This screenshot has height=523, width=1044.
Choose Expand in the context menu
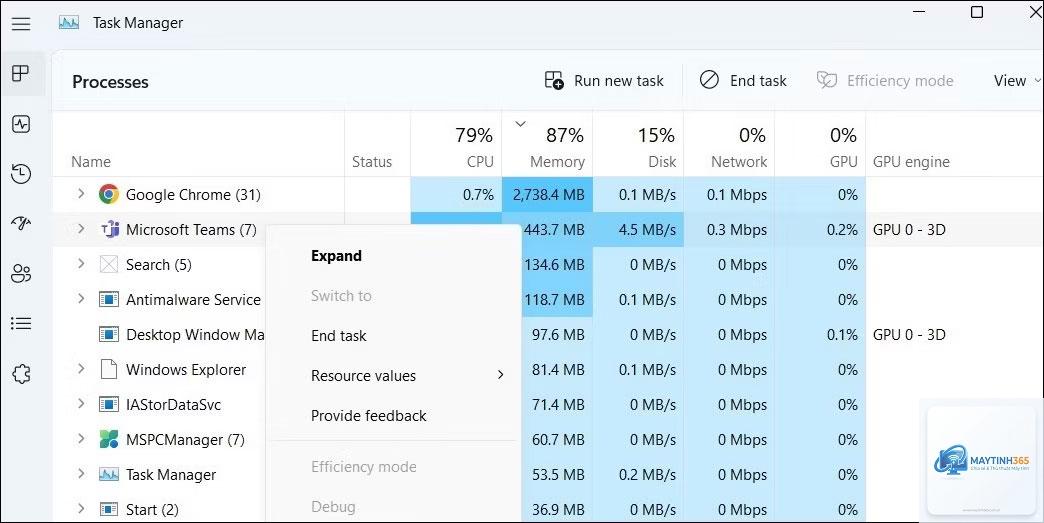[393, 256]
